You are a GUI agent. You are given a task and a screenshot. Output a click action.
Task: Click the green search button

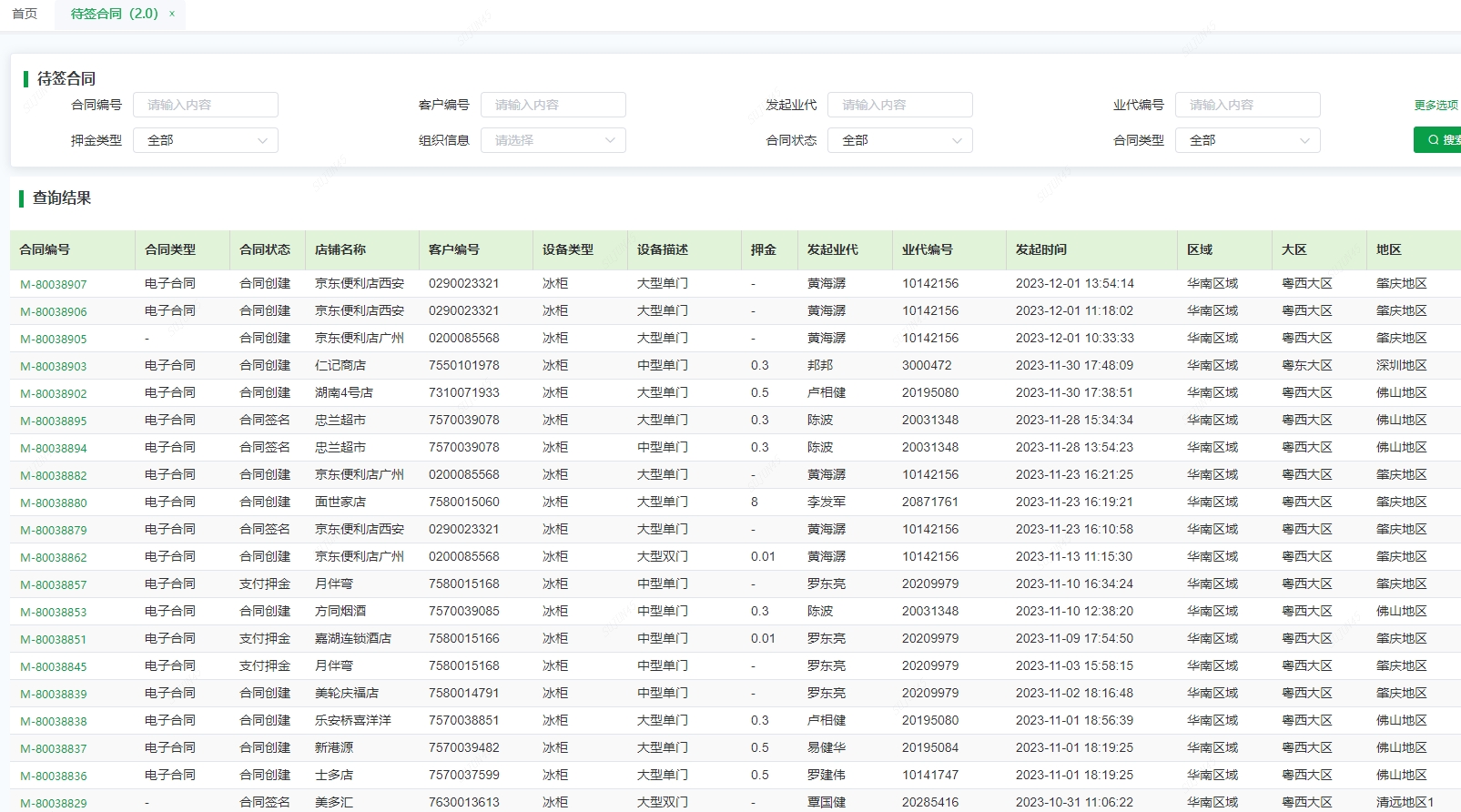tap(1438, 140)
